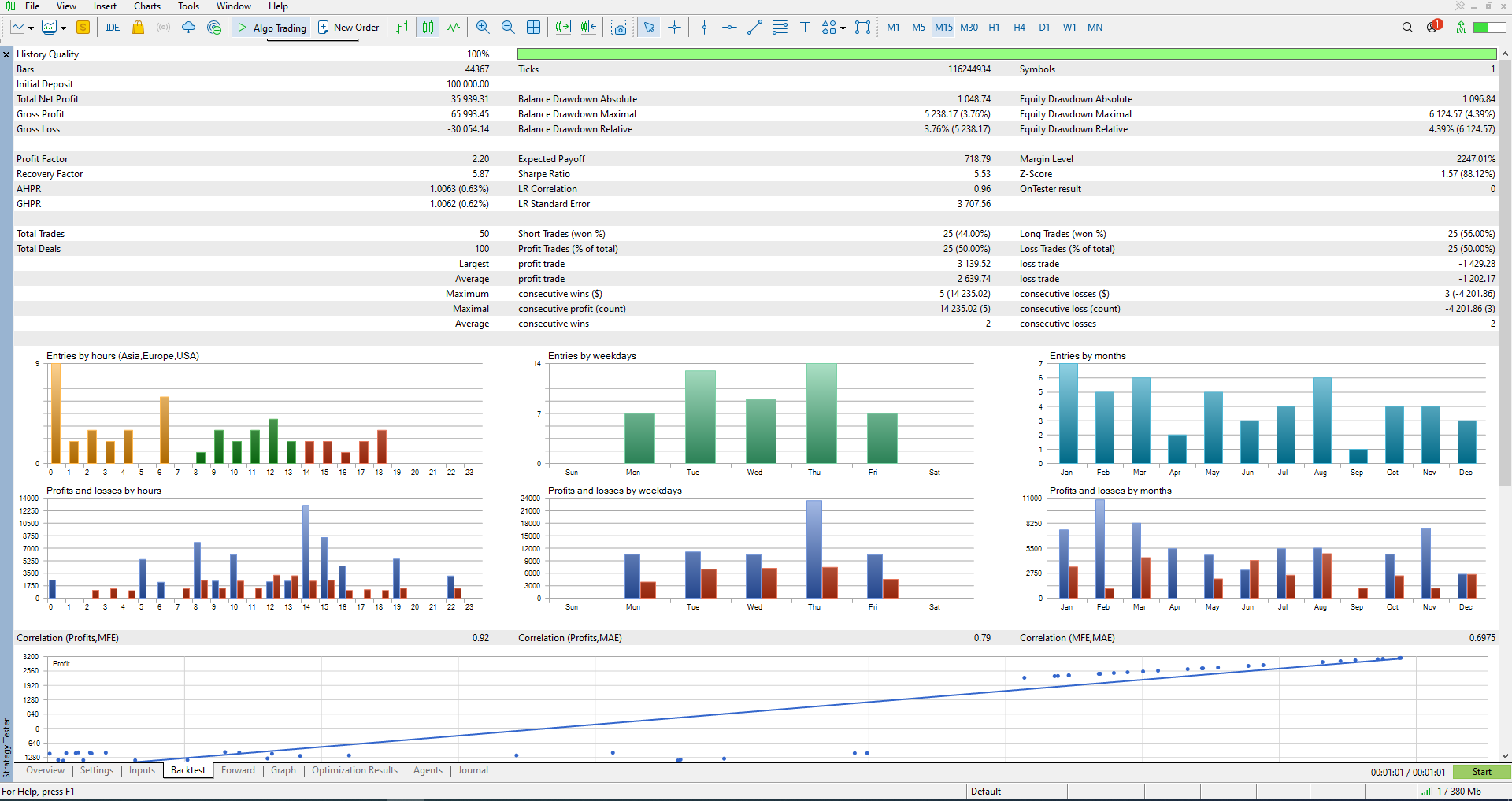Select the crosshair tool

click(x=675, y=28)
